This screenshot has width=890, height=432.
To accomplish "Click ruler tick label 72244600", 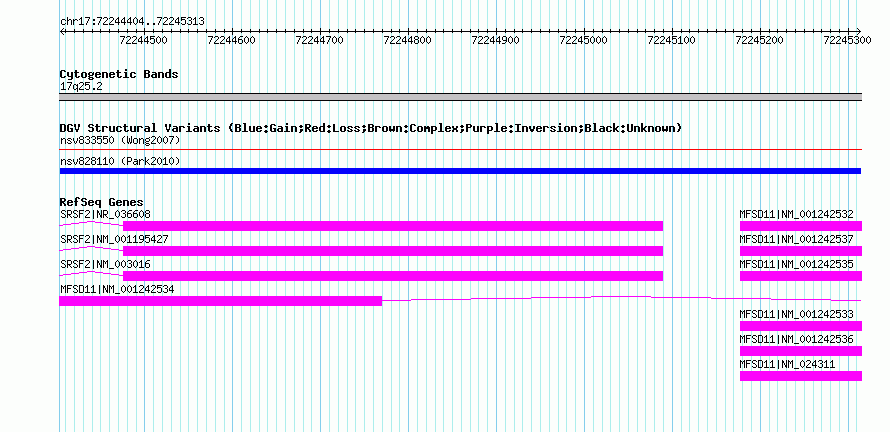I will 232,40.
